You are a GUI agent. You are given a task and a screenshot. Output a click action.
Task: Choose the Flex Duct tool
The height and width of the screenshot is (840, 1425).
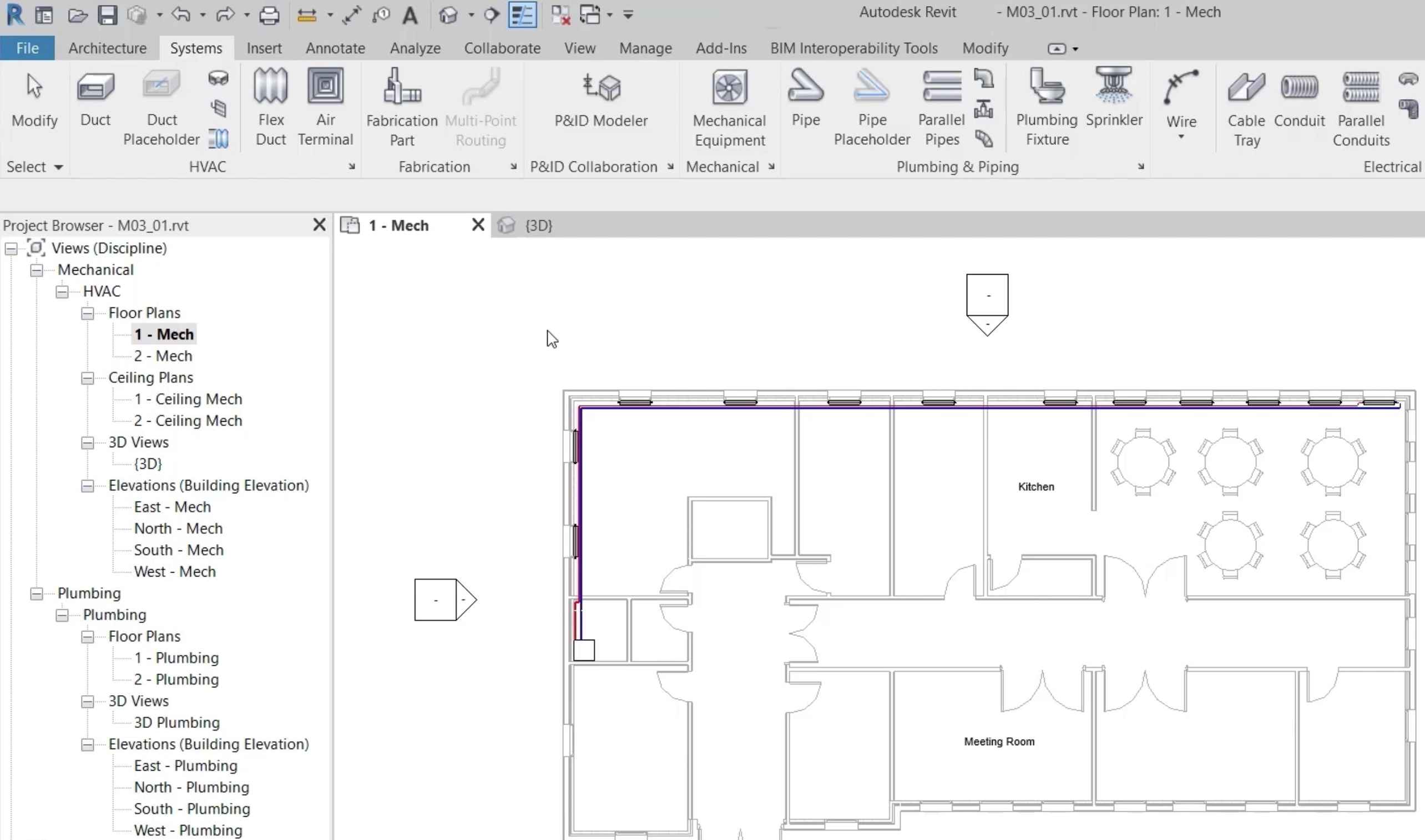click(x=271, y=108)
